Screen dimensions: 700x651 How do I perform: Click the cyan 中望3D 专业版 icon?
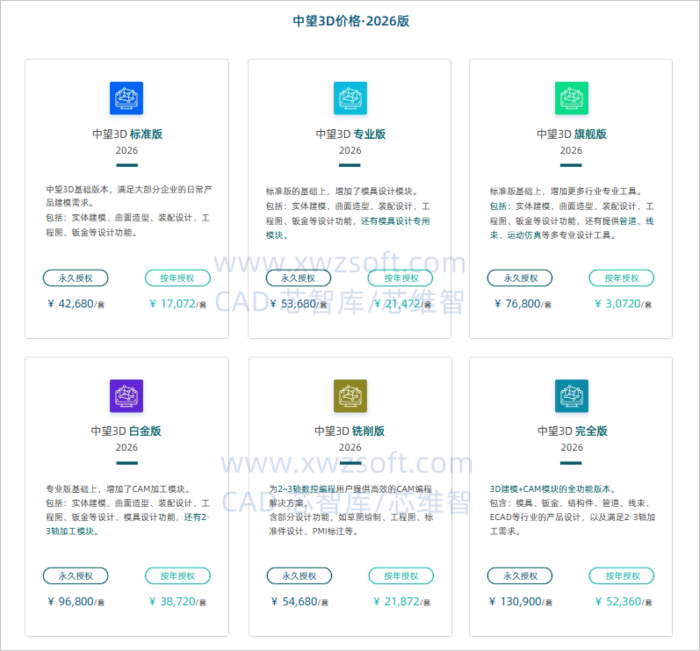350,98
